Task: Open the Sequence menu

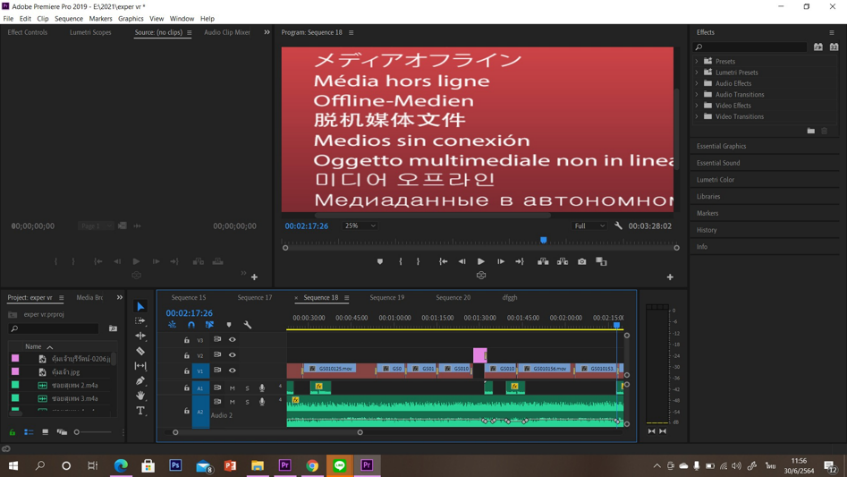Action: pos(69,18)
